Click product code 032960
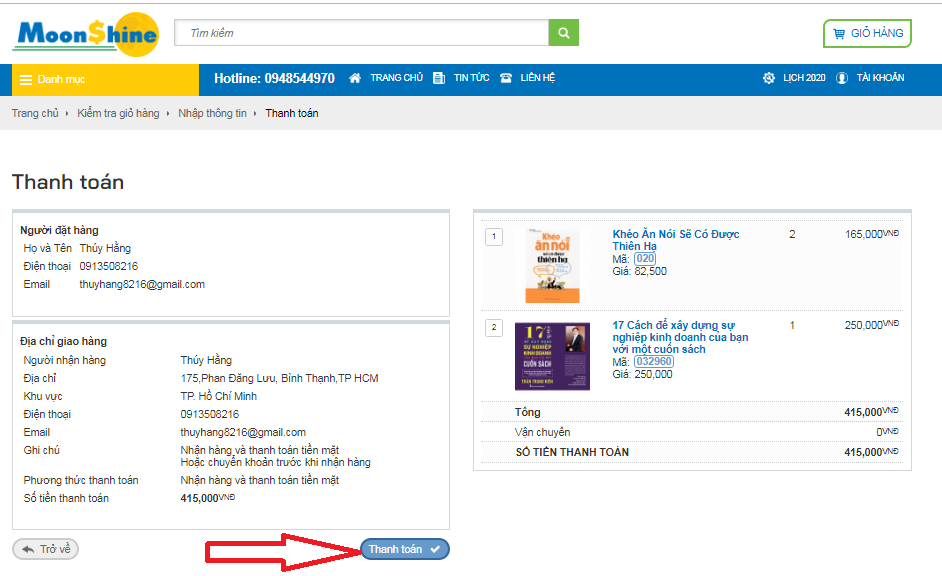The width and height of the screenshot is (942, 576). tap(653, 362)
